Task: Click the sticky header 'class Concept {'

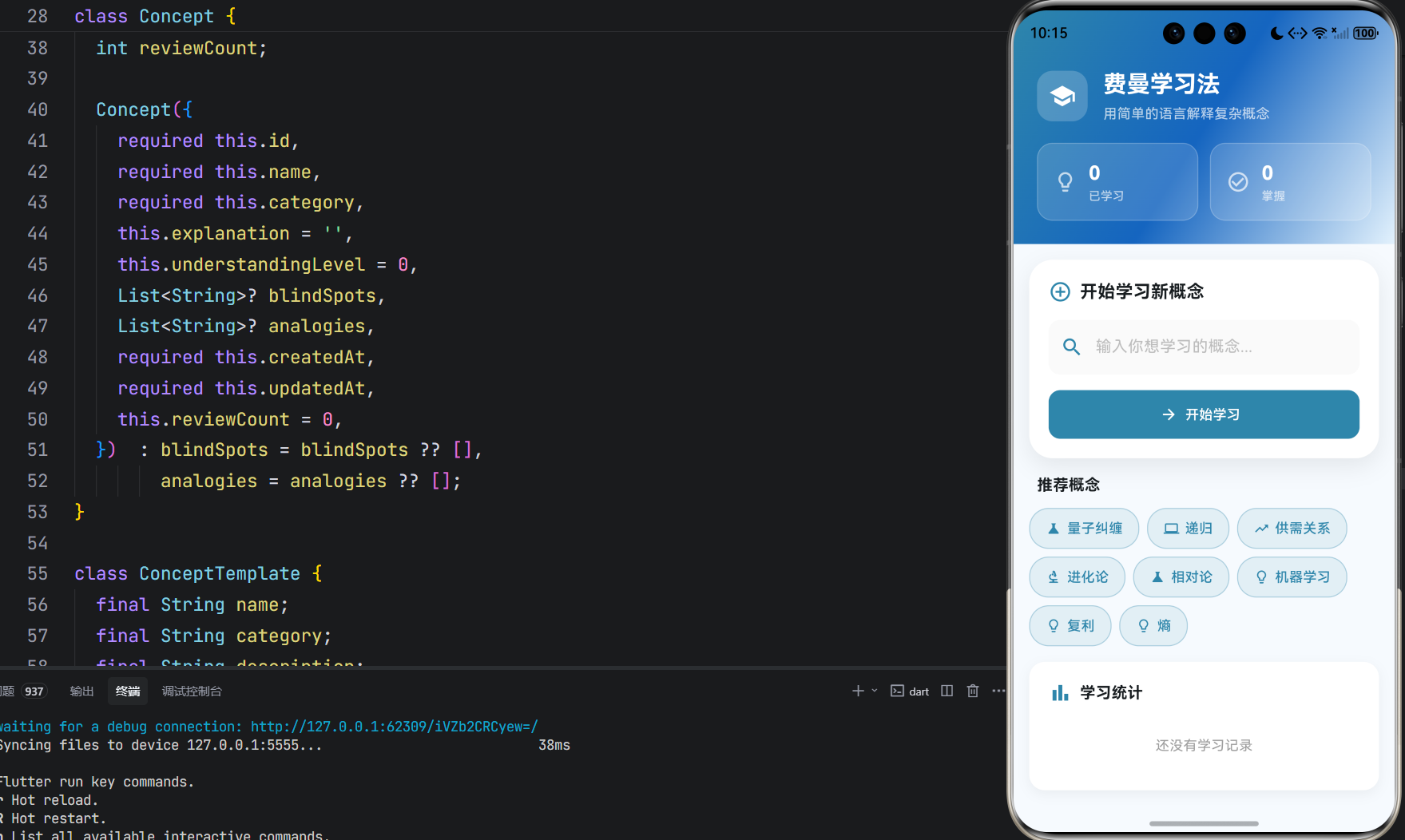Action: [x=156, y=16]
